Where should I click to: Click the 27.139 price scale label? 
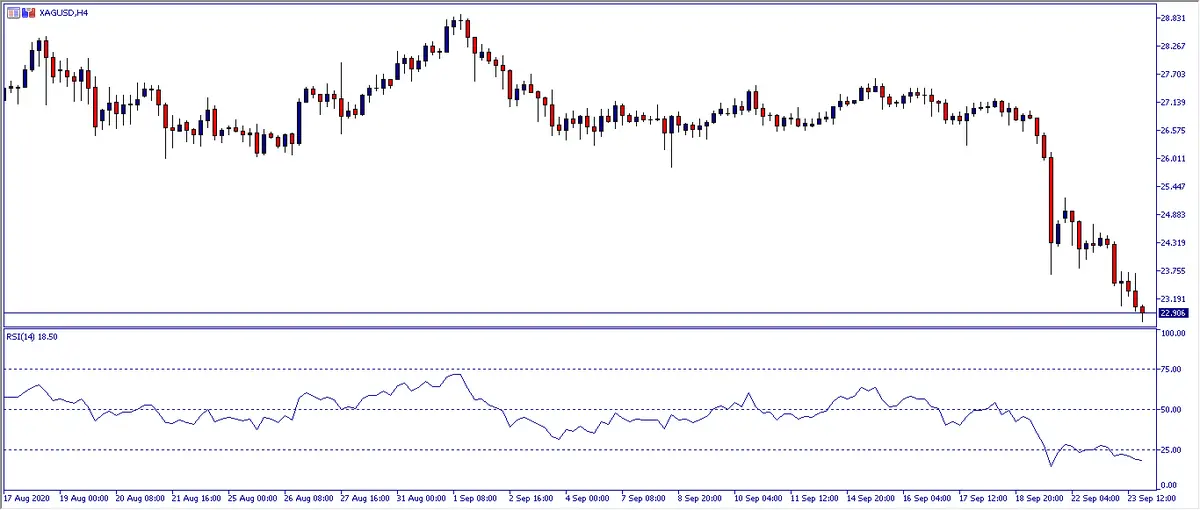1172,103
